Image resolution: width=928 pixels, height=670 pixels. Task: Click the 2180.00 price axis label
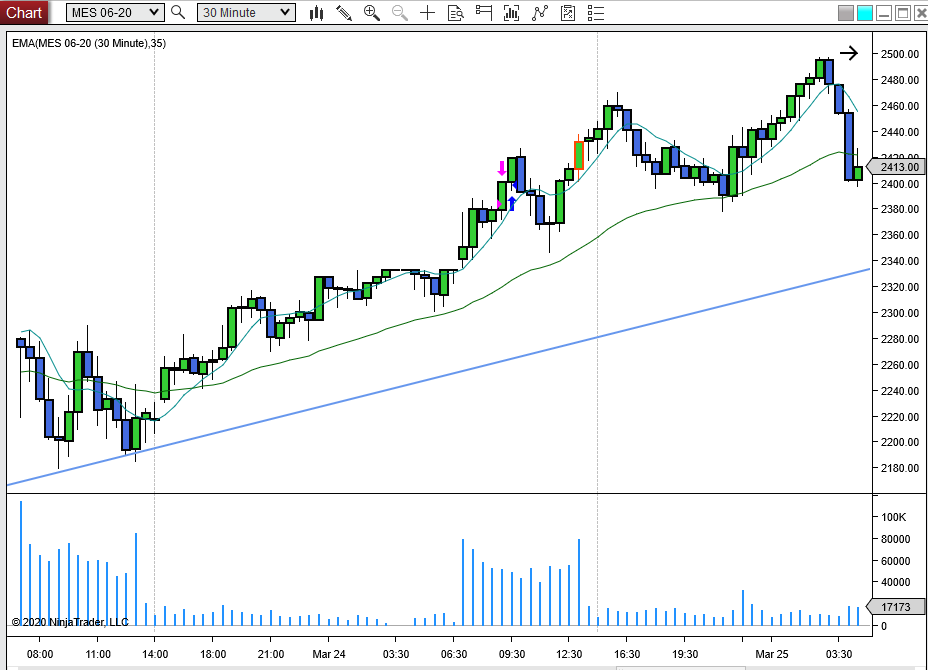(x=900, y=468)
